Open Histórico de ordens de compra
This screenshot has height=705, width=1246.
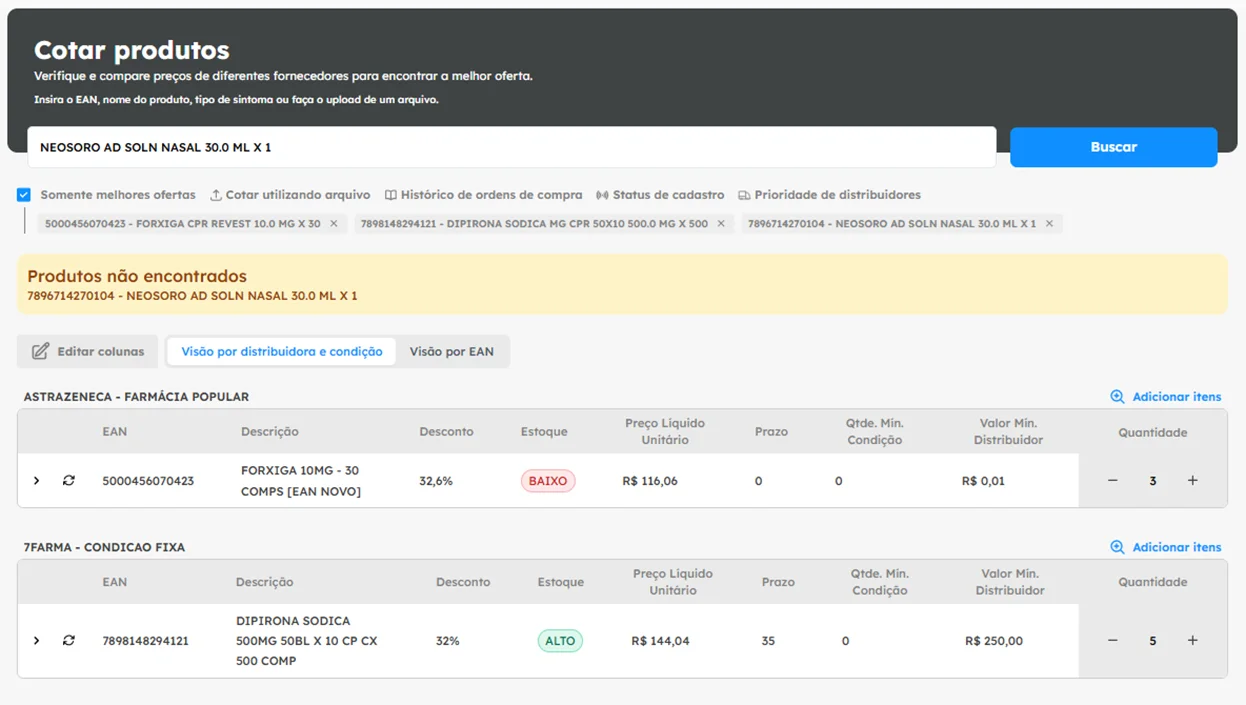click(x=483, y=195)
